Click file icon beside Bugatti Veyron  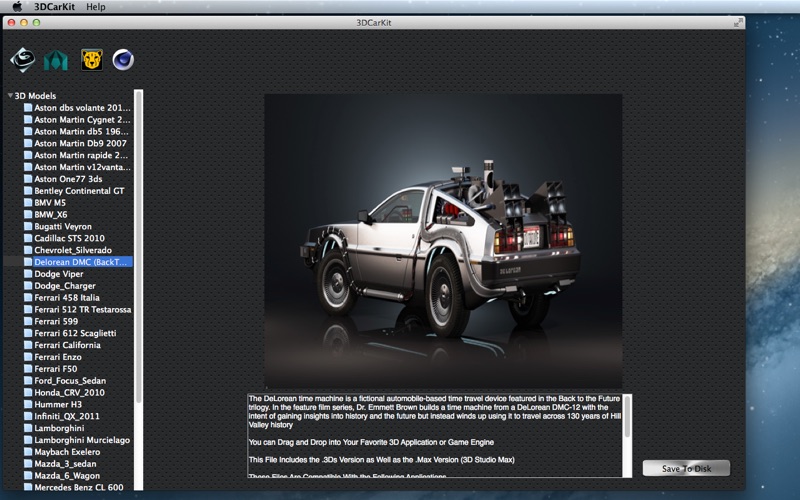click(x=28, y=227)
